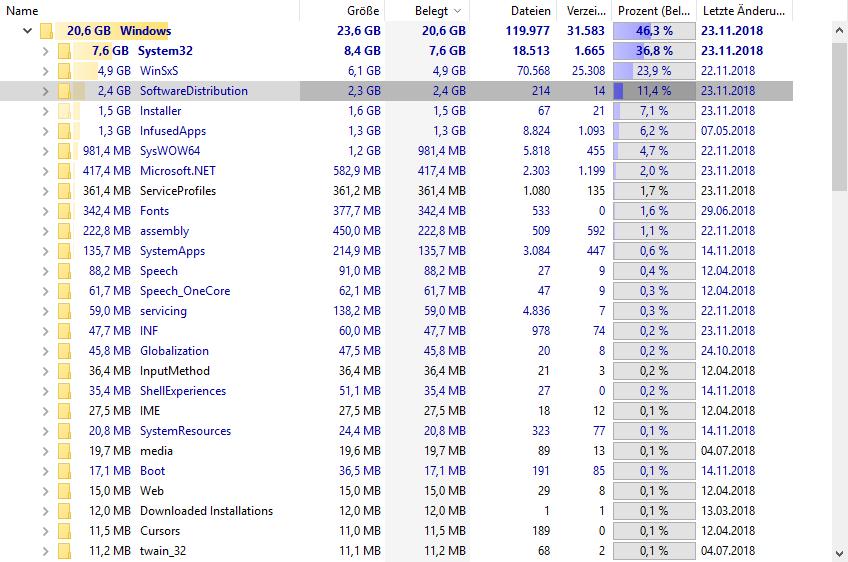Sort by the Letzte Änderu... column header

tap(745, 10)
